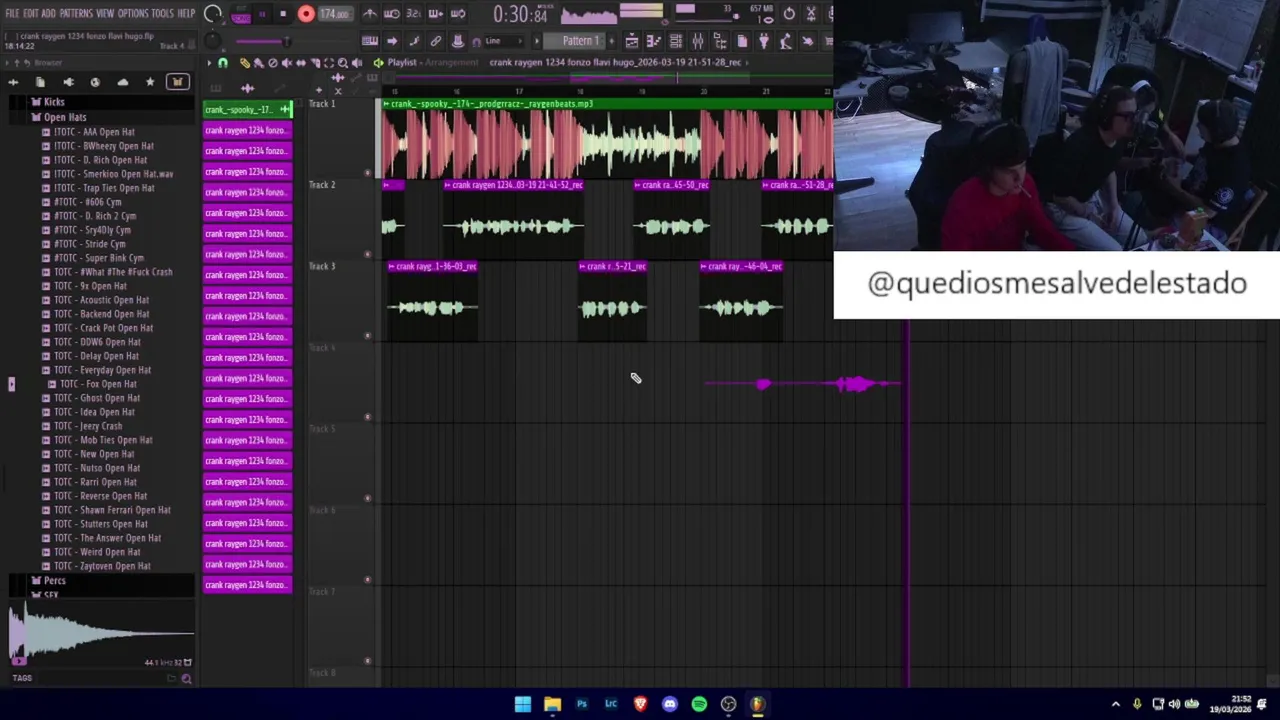1280x720 pixels.
Task: Select the playlist delete tool
Action: tap(272, 63)
